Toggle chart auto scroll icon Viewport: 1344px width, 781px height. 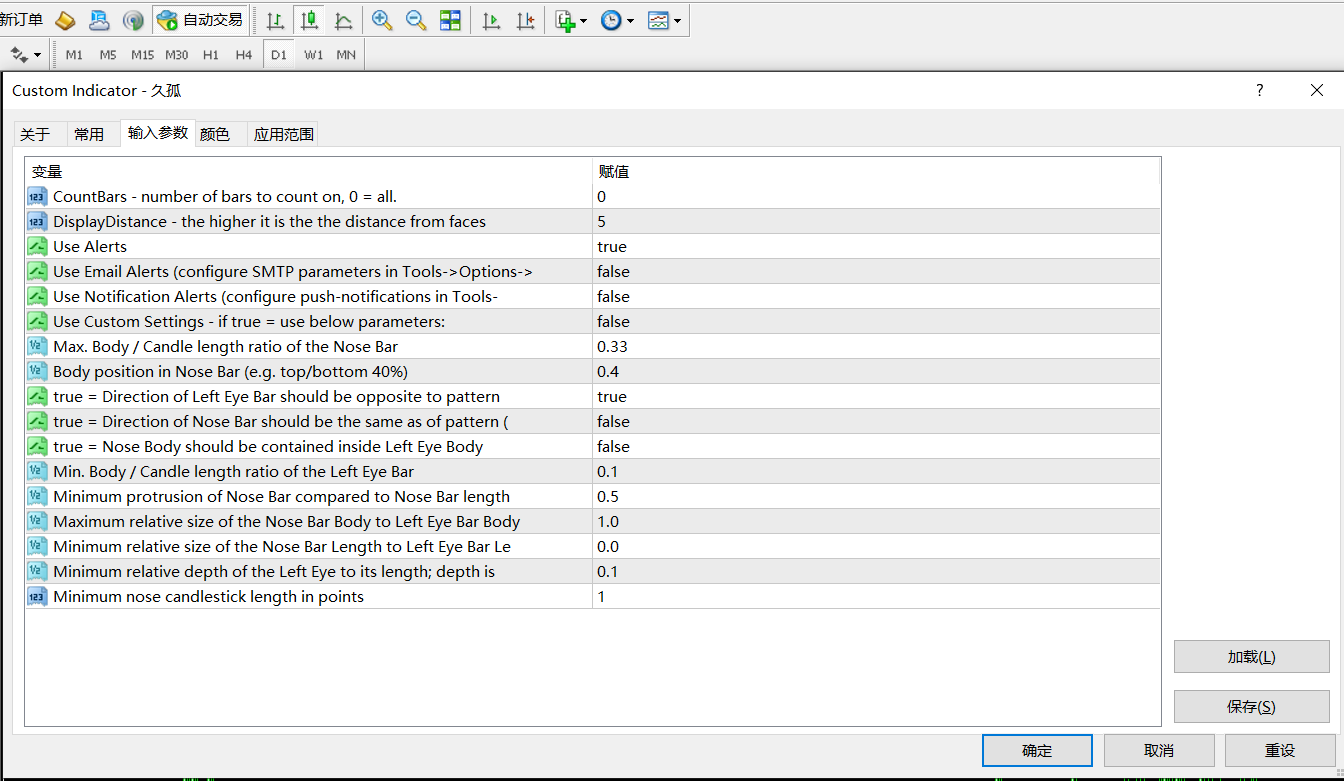coord(491,20)
